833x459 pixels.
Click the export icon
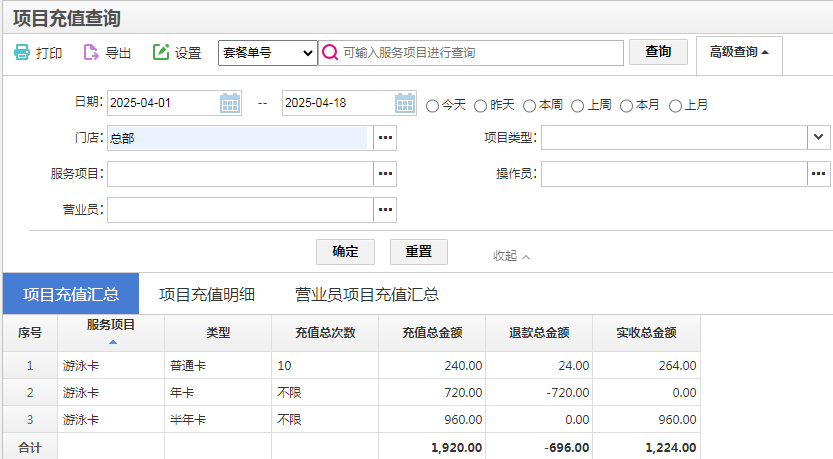point(91,53)
